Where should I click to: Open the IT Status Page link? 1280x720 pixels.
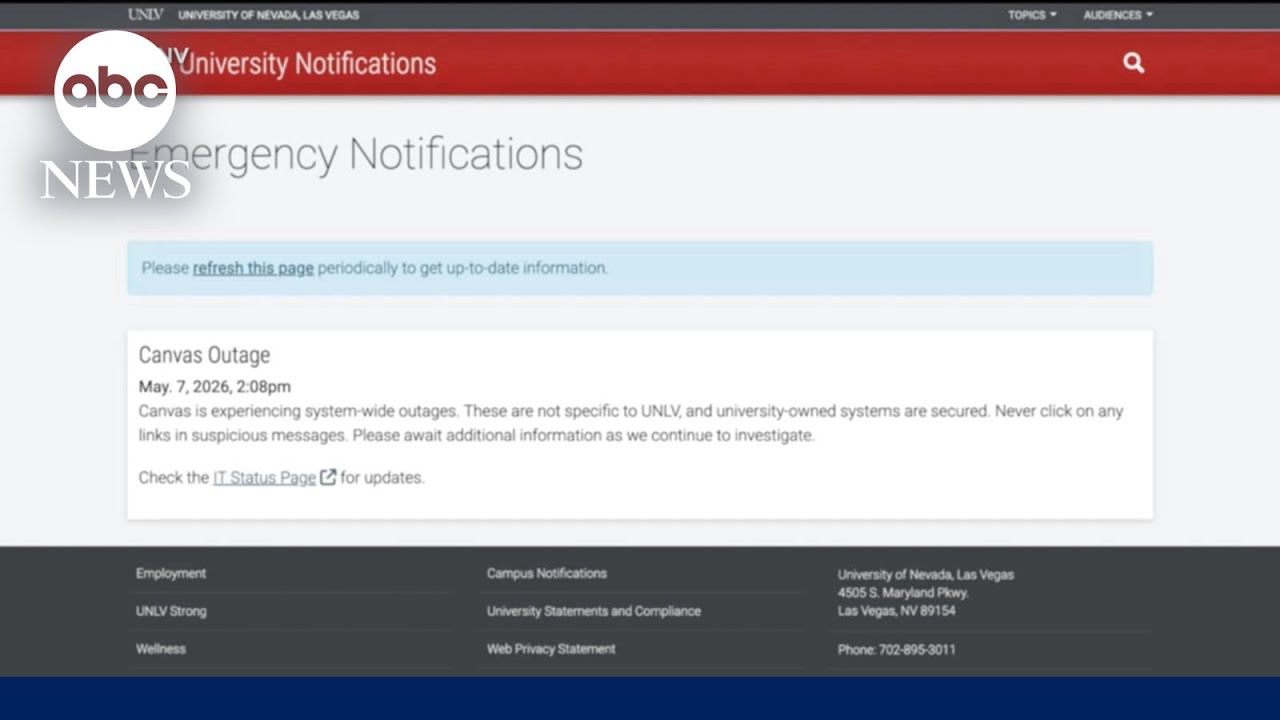(x=265, y=477)
